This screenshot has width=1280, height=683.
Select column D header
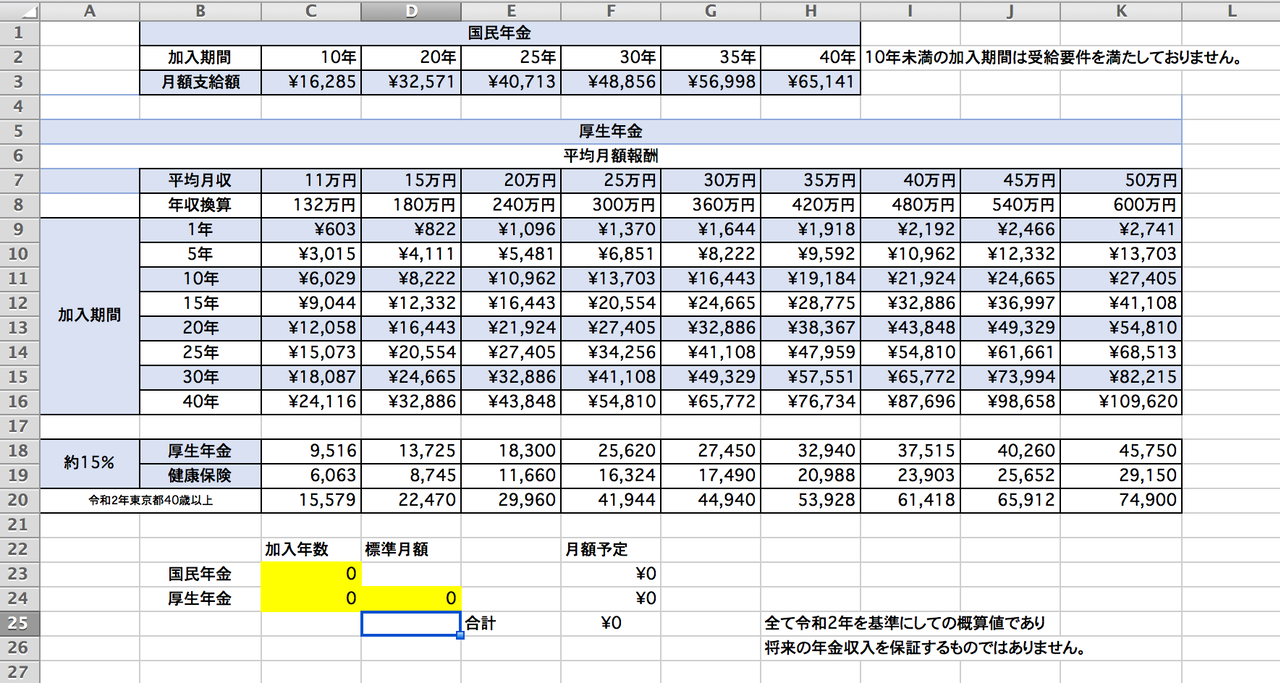[x=411, y=11]
